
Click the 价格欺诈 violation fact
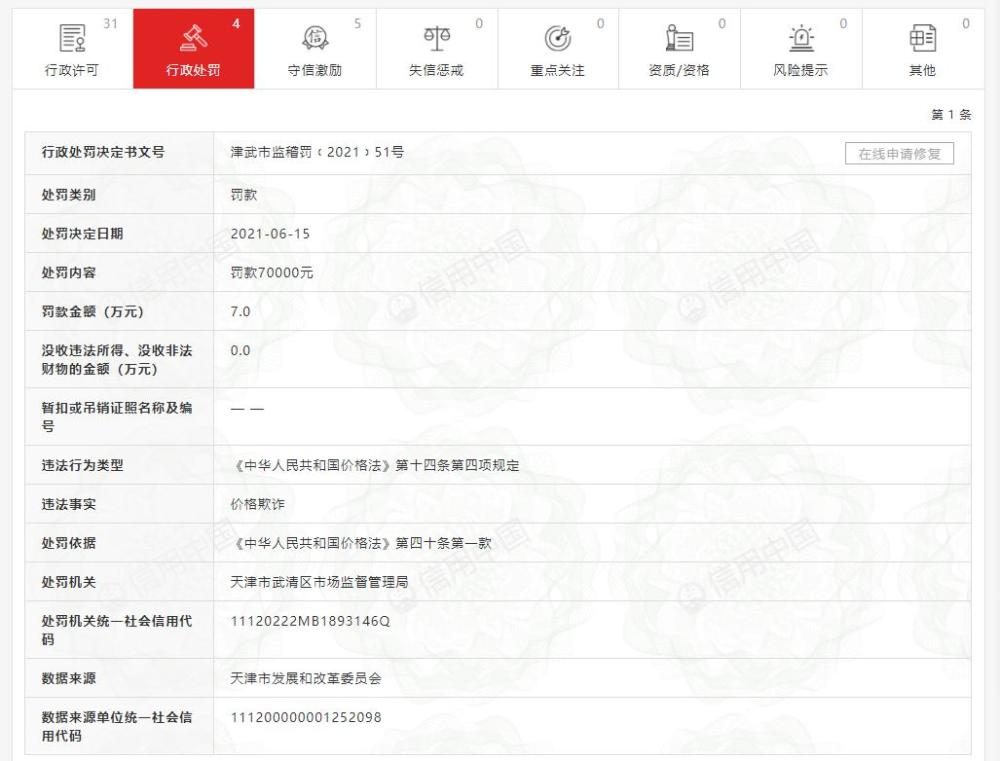tap(258, 504)
